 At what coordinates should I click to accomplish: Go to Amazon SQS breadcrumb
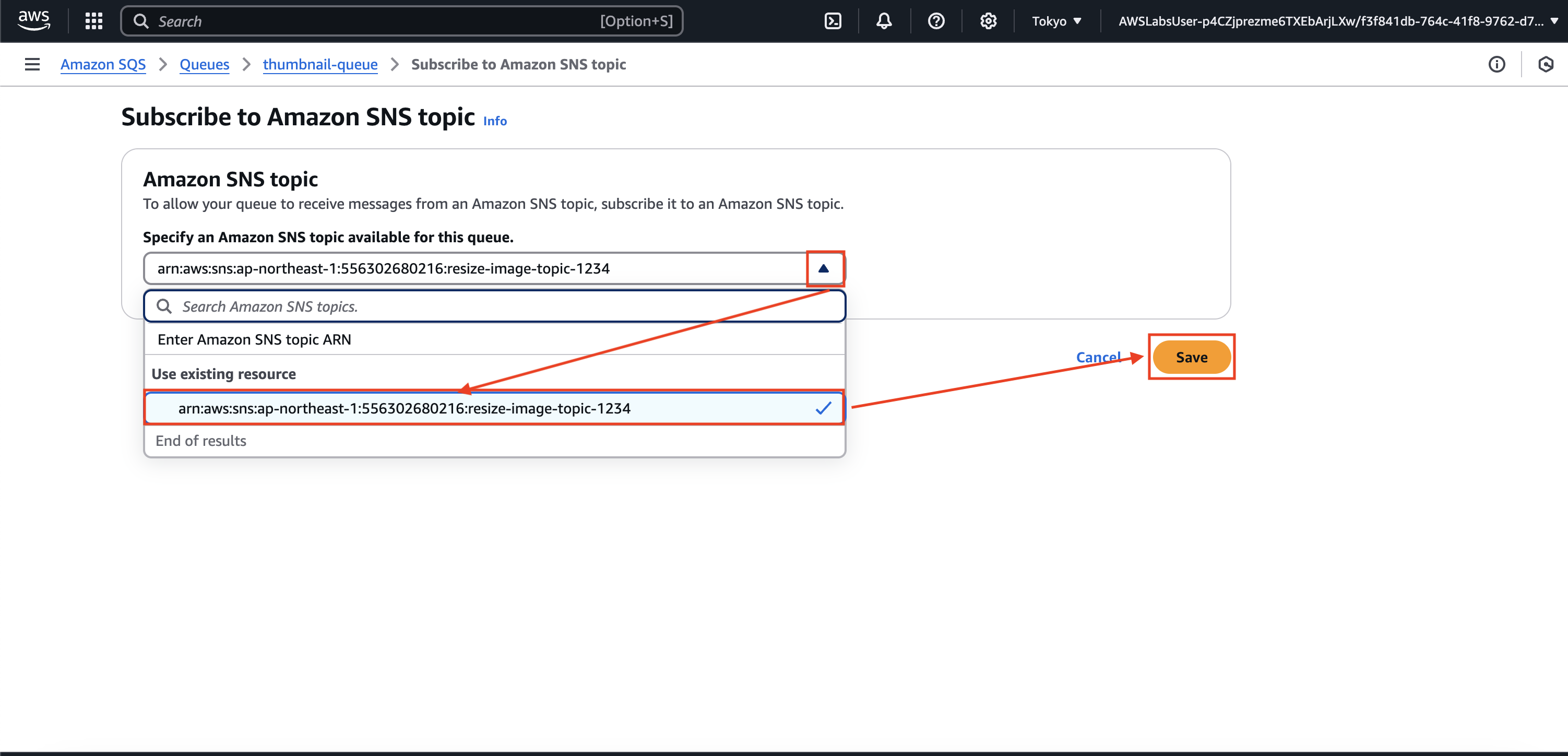click(103, 65)
